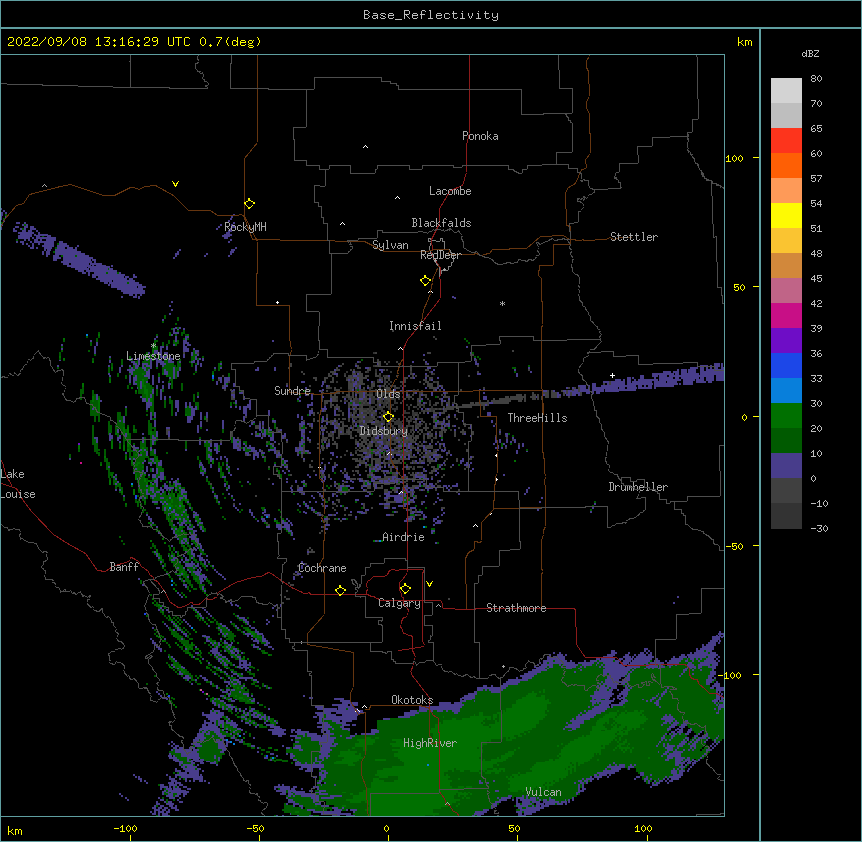Click the Okotoks town label
Screen dimensions: 862x842
tap(412, 700)
